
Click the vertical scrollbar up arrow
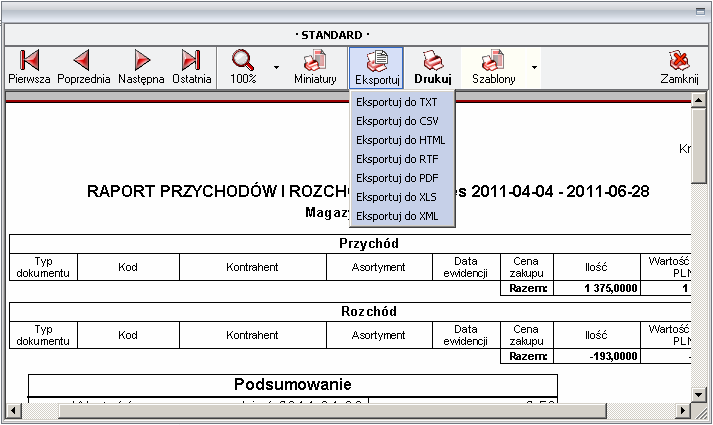(698, 100)
